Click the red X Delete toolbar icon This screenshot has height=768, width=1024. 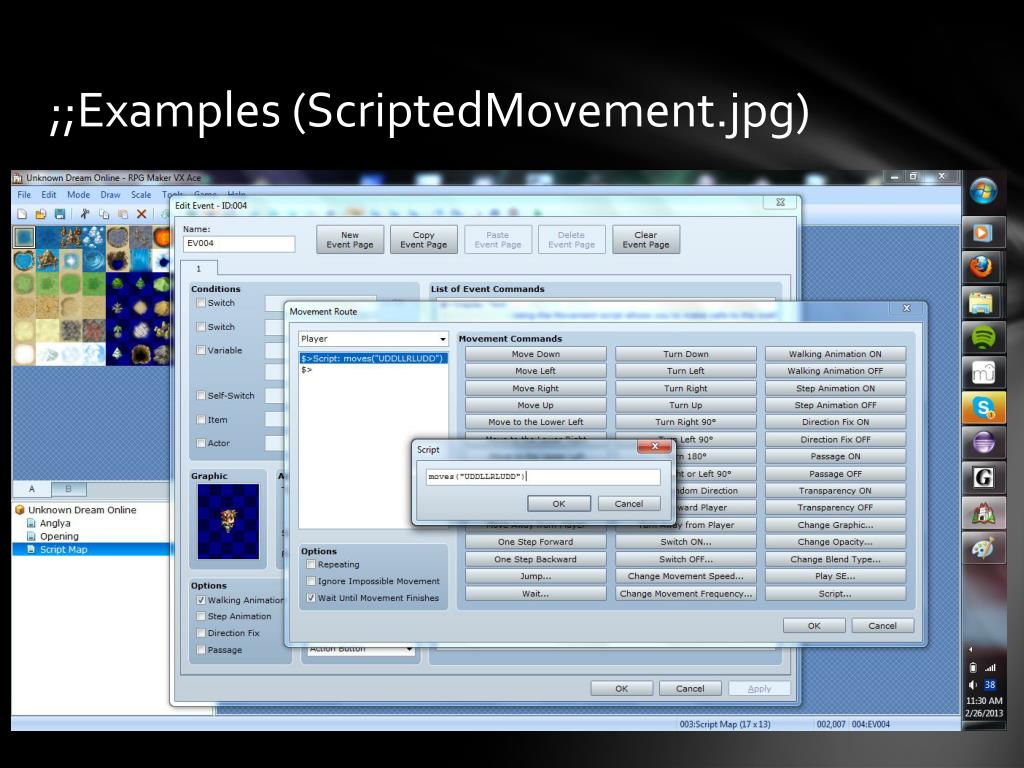point(141,214)
